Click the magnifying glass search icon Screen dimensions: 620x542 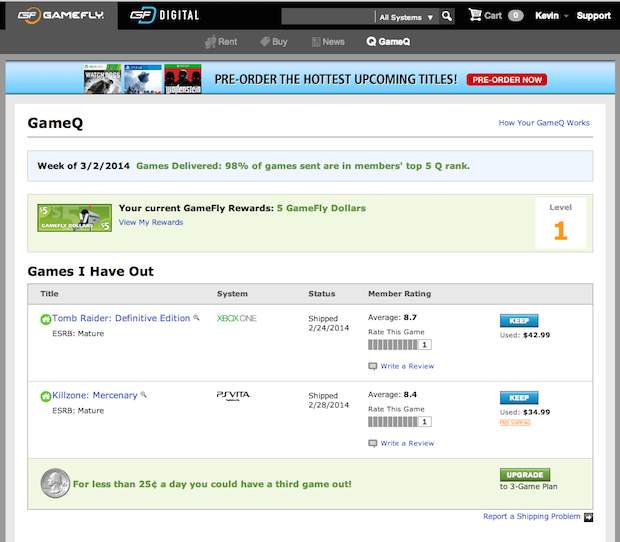point(447,16)
